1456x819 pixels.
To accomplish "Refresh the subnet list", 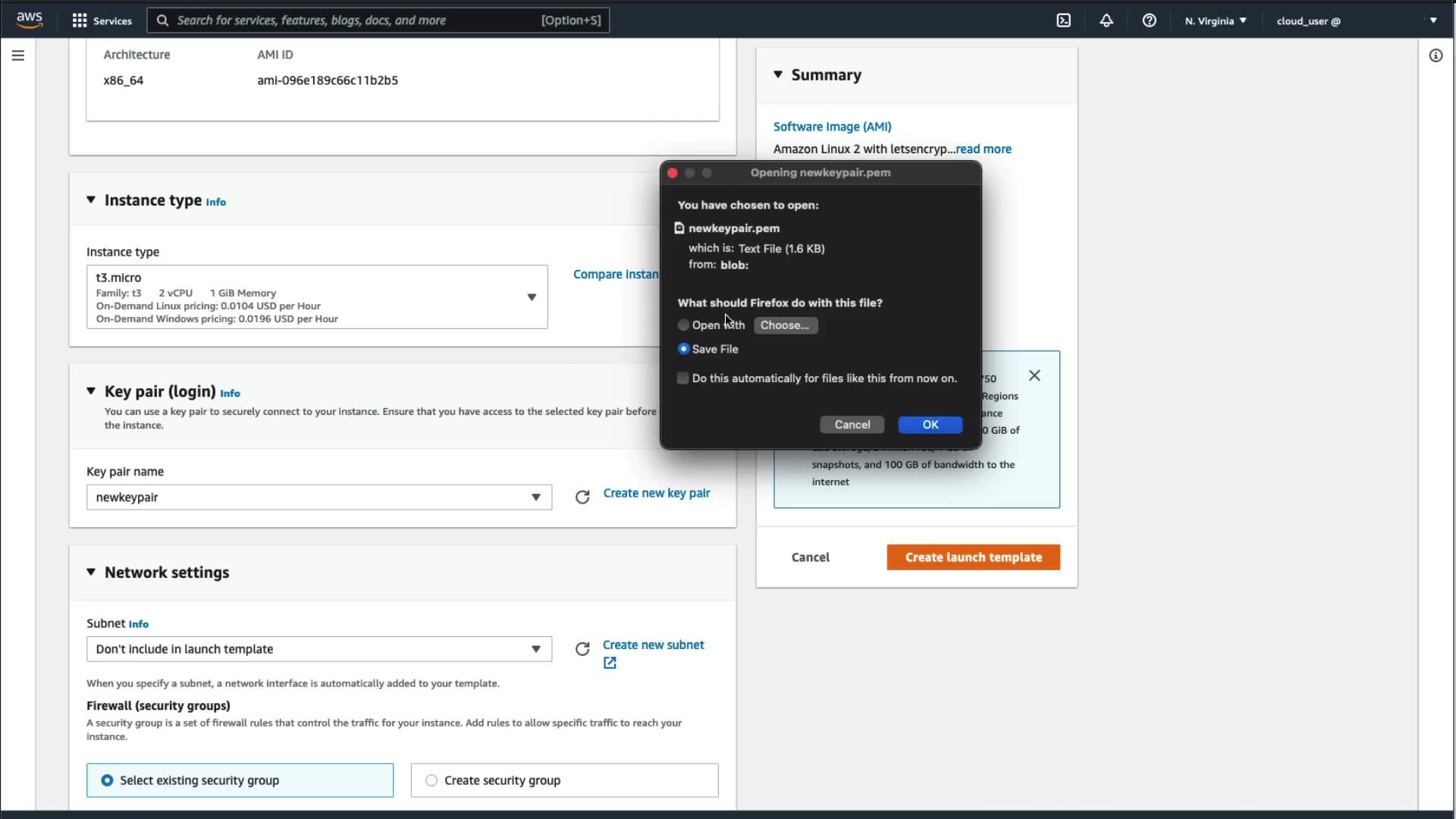I will [582, 649].
